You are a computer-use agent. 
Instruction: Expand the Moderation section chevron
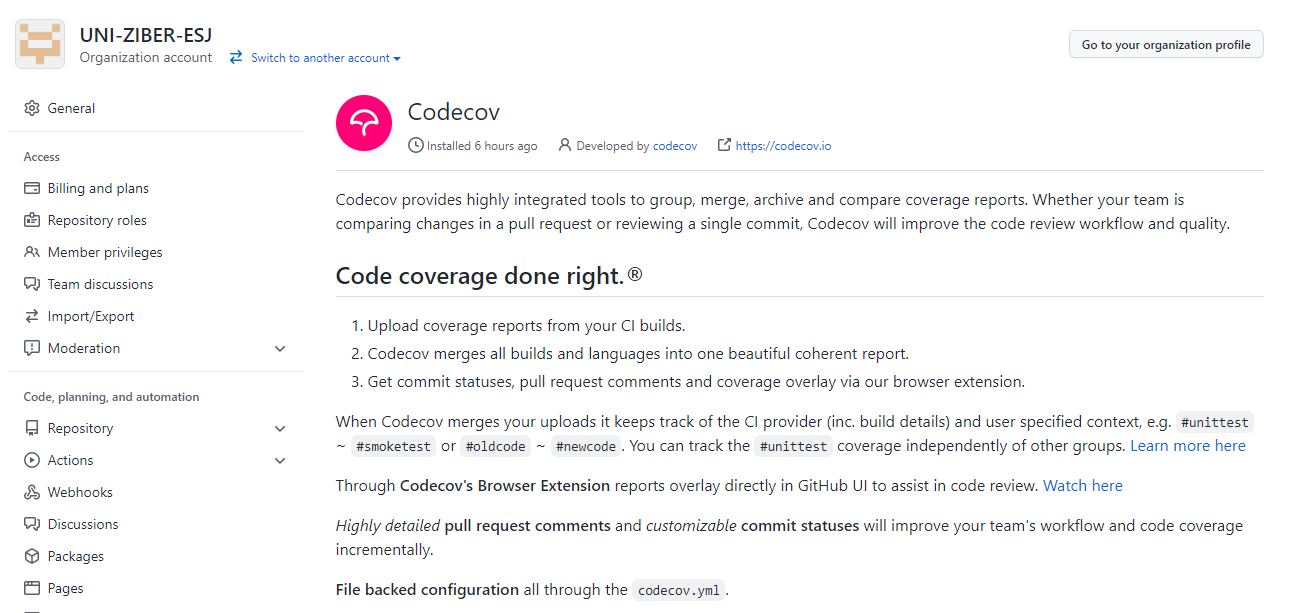click(280, 348)
